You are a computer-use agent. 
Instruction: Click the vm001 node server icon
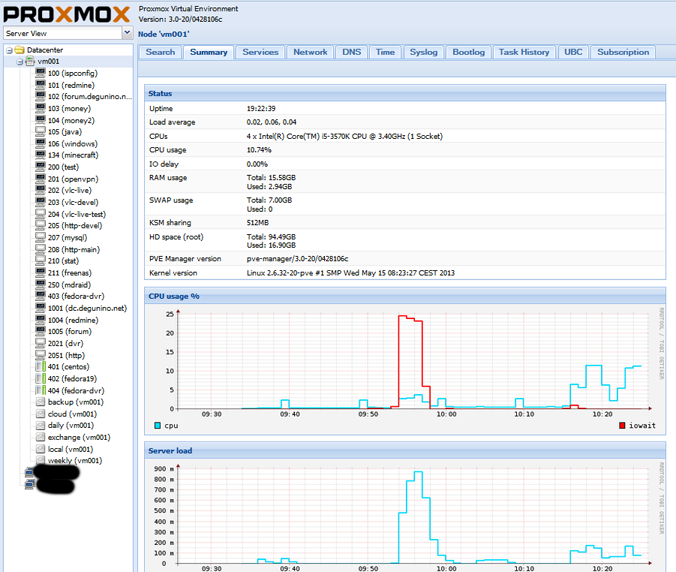30,61
